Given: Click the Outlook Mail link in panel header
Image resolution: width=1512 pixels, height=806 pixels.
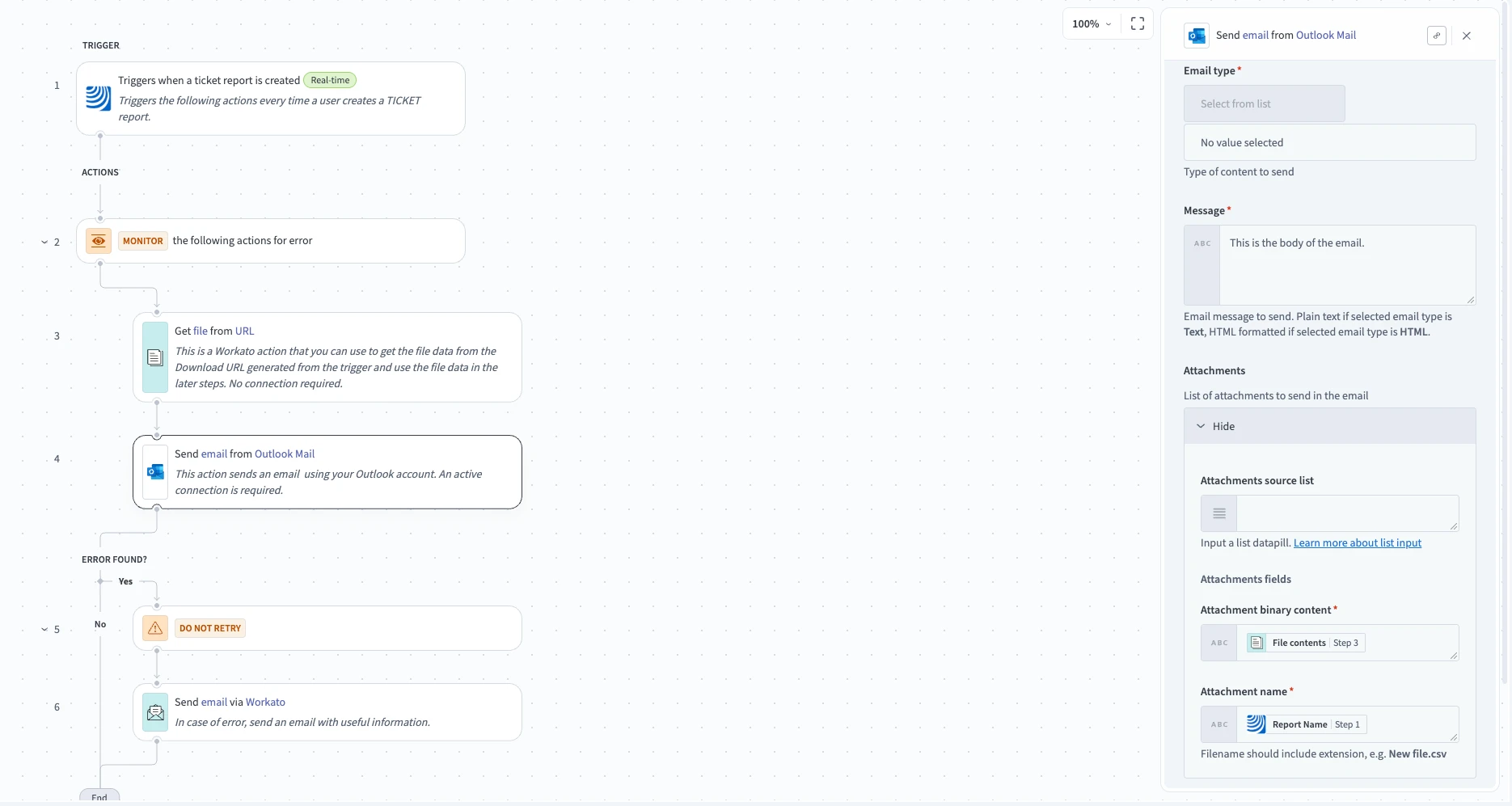Looking at the screenshot, I should (x=1326, y=36).
